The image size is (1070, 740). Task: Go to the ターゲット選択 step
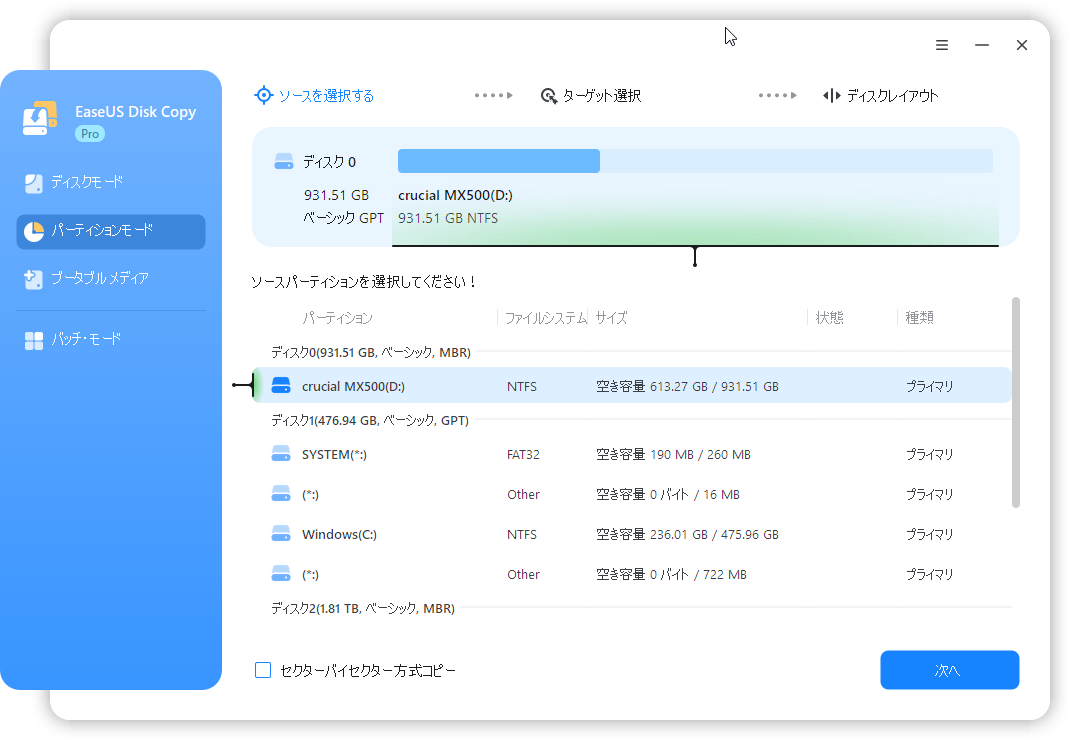click(591, 96)
